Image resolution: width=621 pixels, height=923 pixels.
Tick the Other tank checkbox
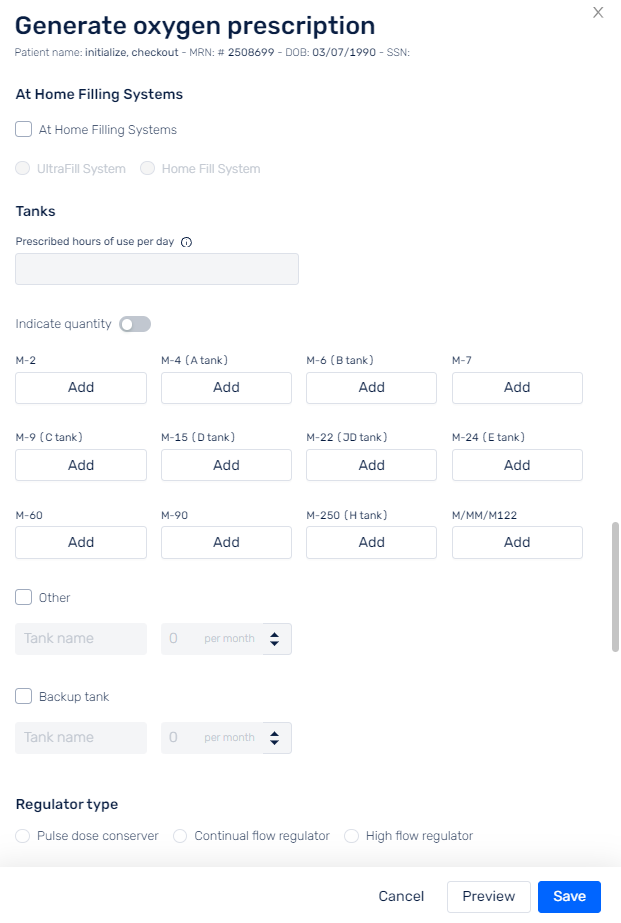click(x=24, y=597)
